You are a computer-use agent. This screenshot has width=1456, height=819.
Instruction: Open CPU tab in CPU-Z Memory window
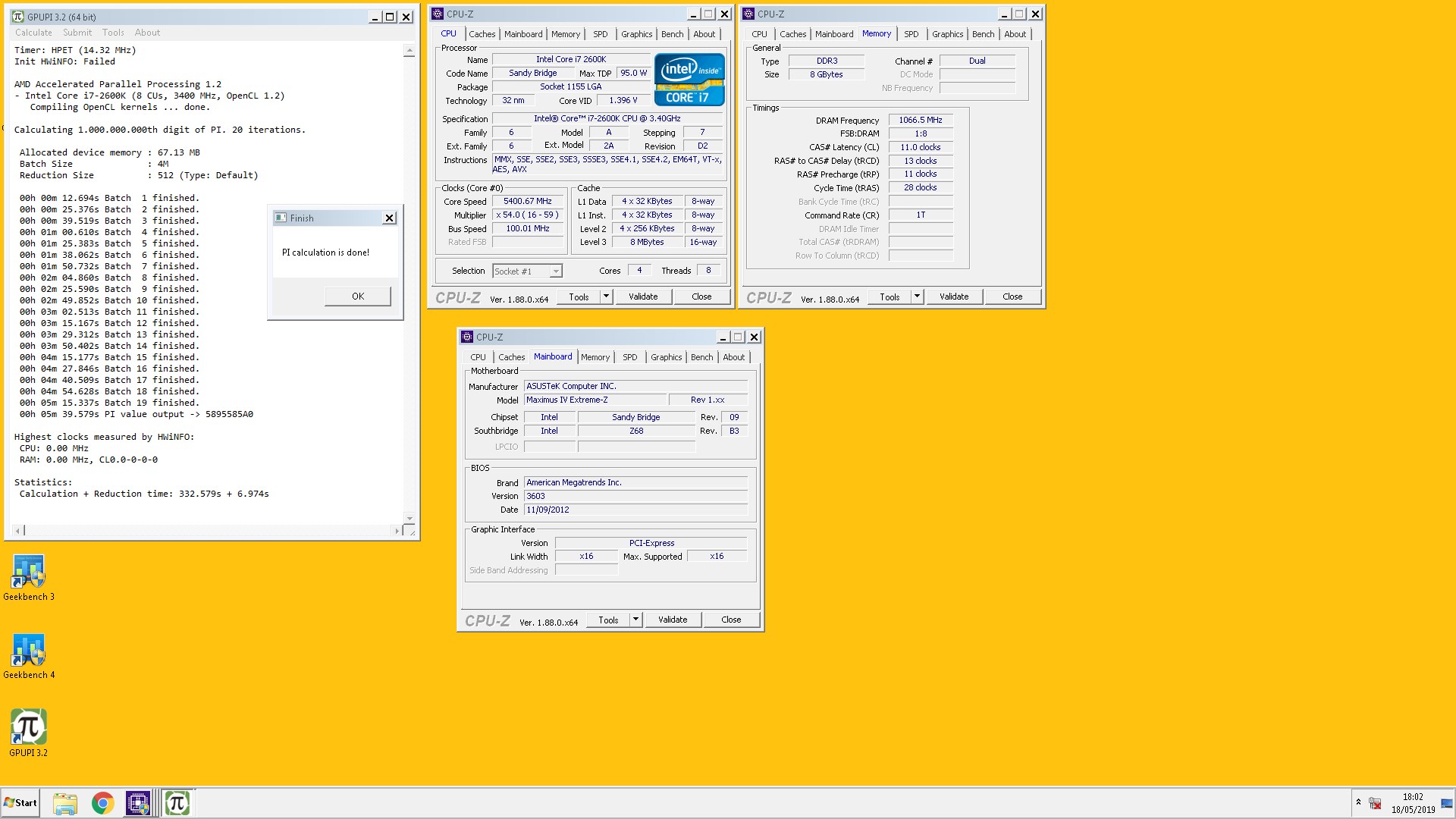click(759, 34)
